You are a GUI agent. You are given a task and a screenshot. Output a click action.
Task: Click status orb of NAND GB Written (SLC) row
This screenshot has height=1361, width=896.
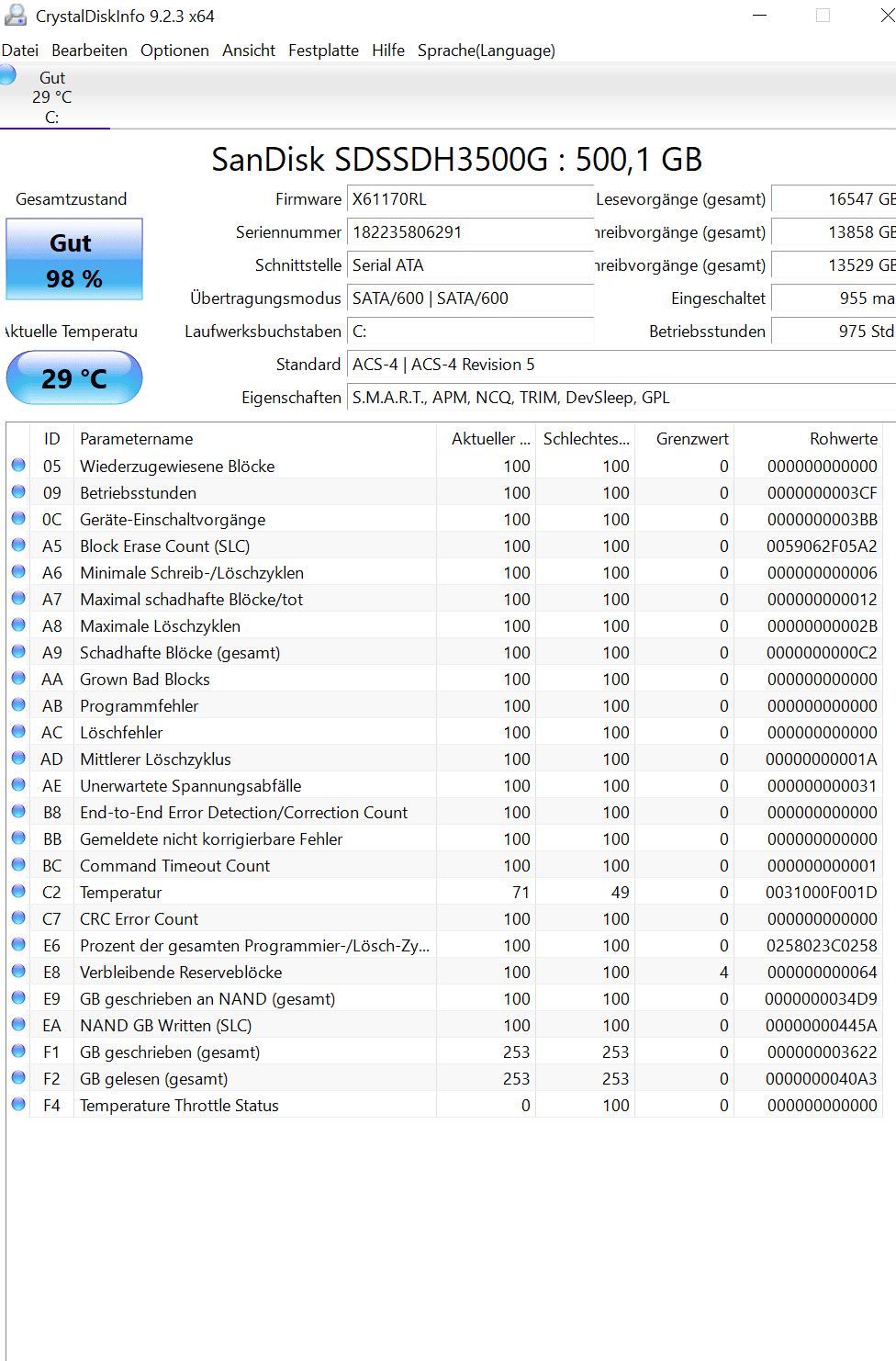tap(18, 1024)
